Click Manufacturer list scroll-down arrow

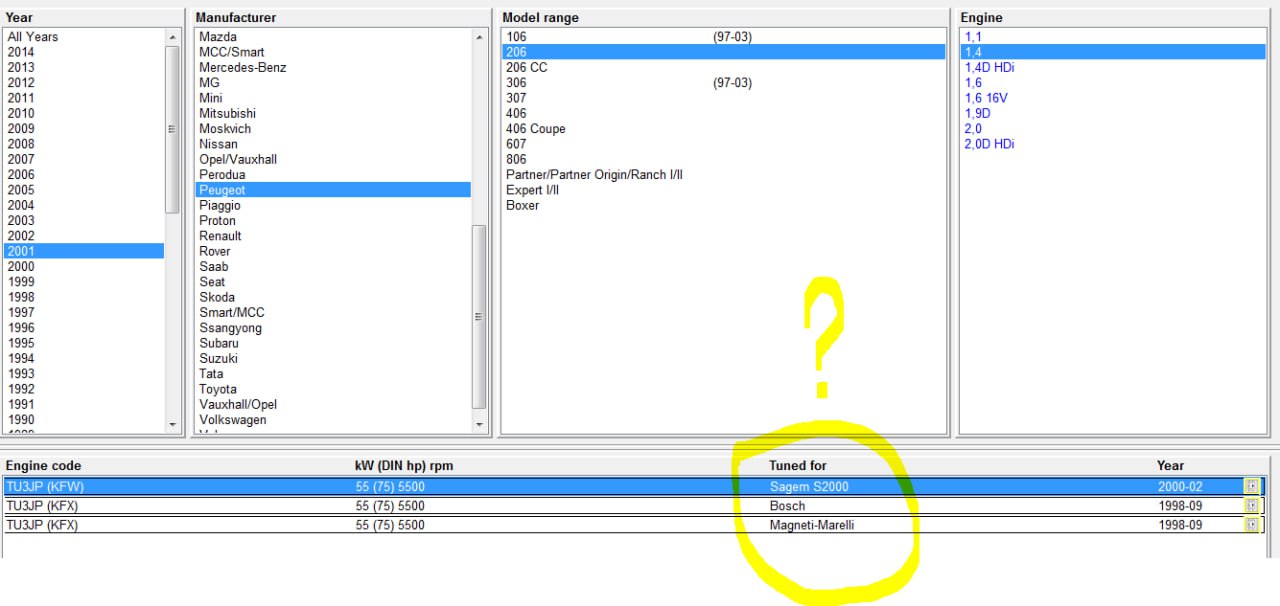pos(479,425)
